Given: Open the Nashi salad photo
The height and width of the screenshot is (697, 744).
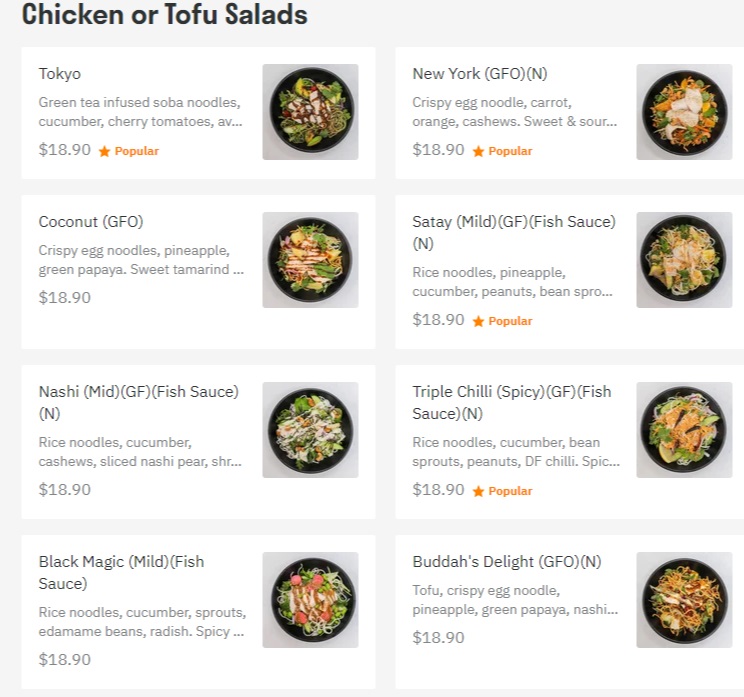Looking at the screenshot, I should point(310,430).
